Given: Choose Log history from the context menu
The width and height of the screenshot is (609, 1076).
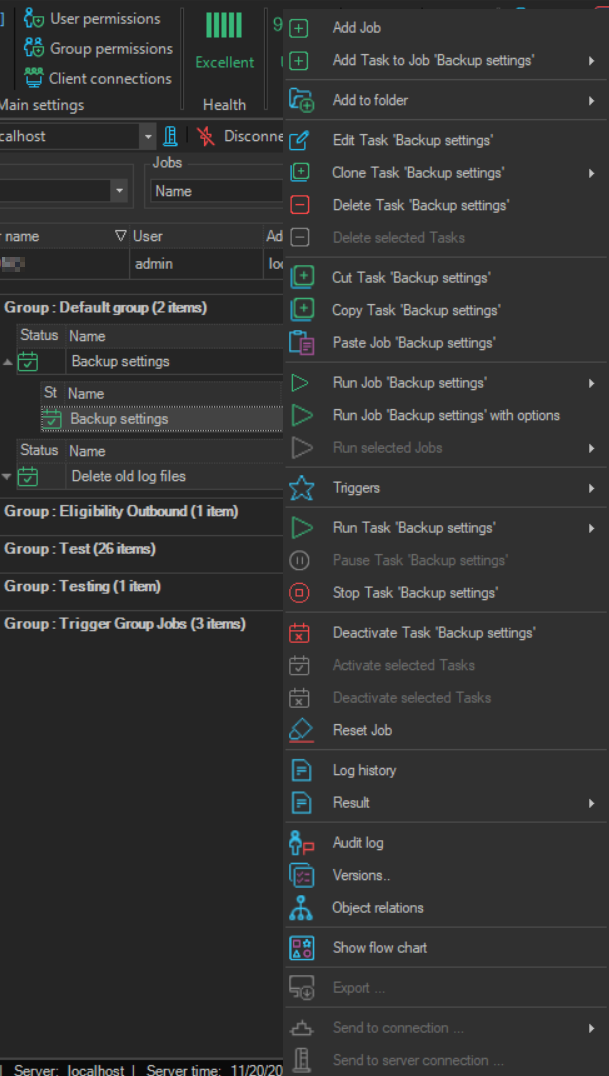Looking at the screenshot, I should coord(364,770).
